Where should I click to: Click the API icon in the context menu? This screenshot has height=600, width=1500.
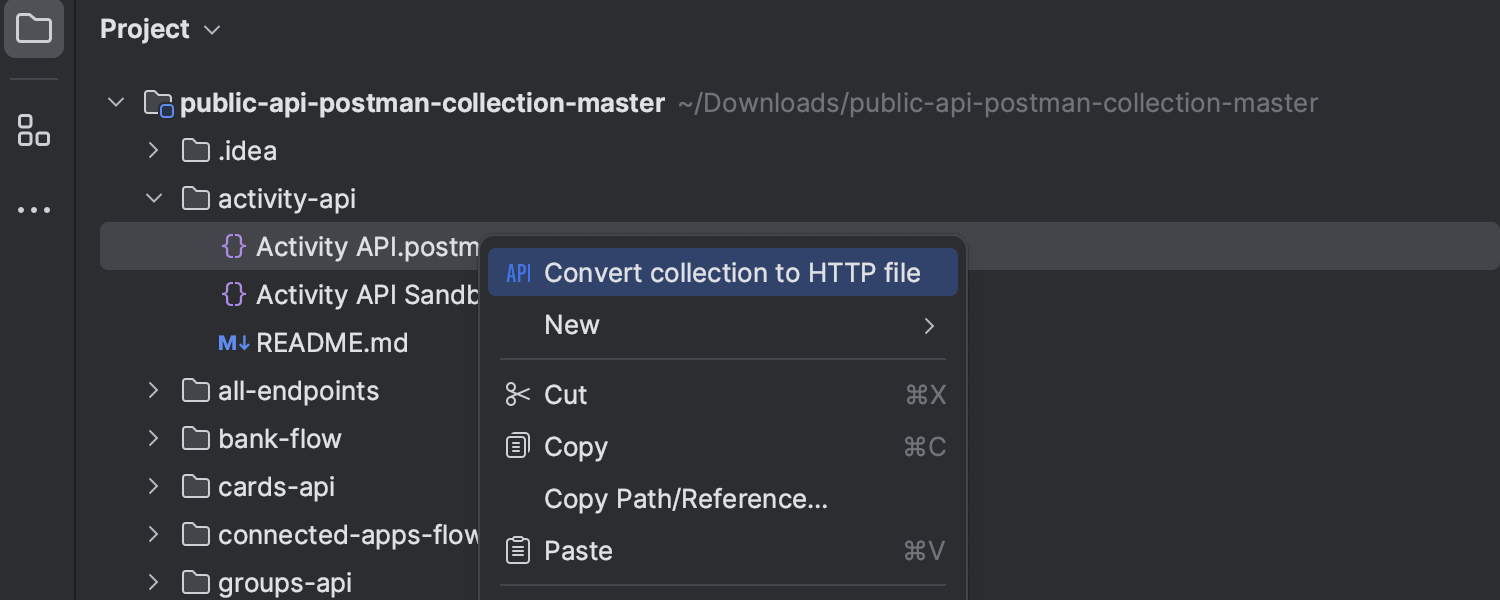click(518, 273)
